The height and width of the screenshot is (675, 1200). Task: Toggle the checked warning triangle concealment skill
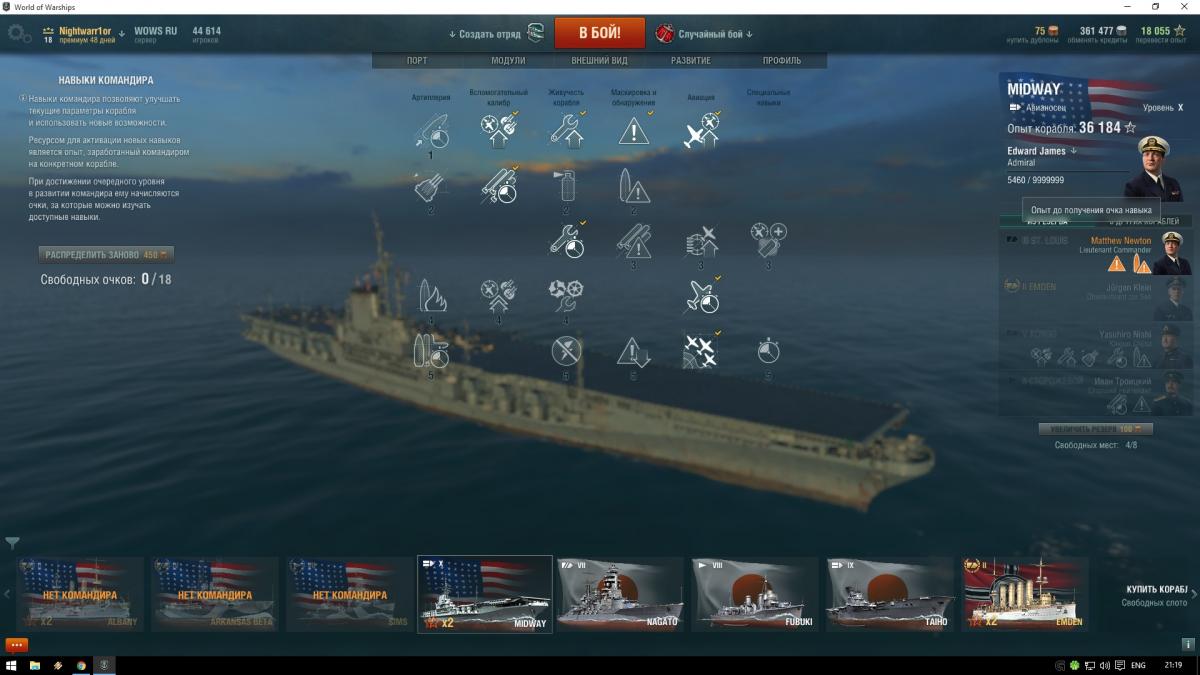634,130
